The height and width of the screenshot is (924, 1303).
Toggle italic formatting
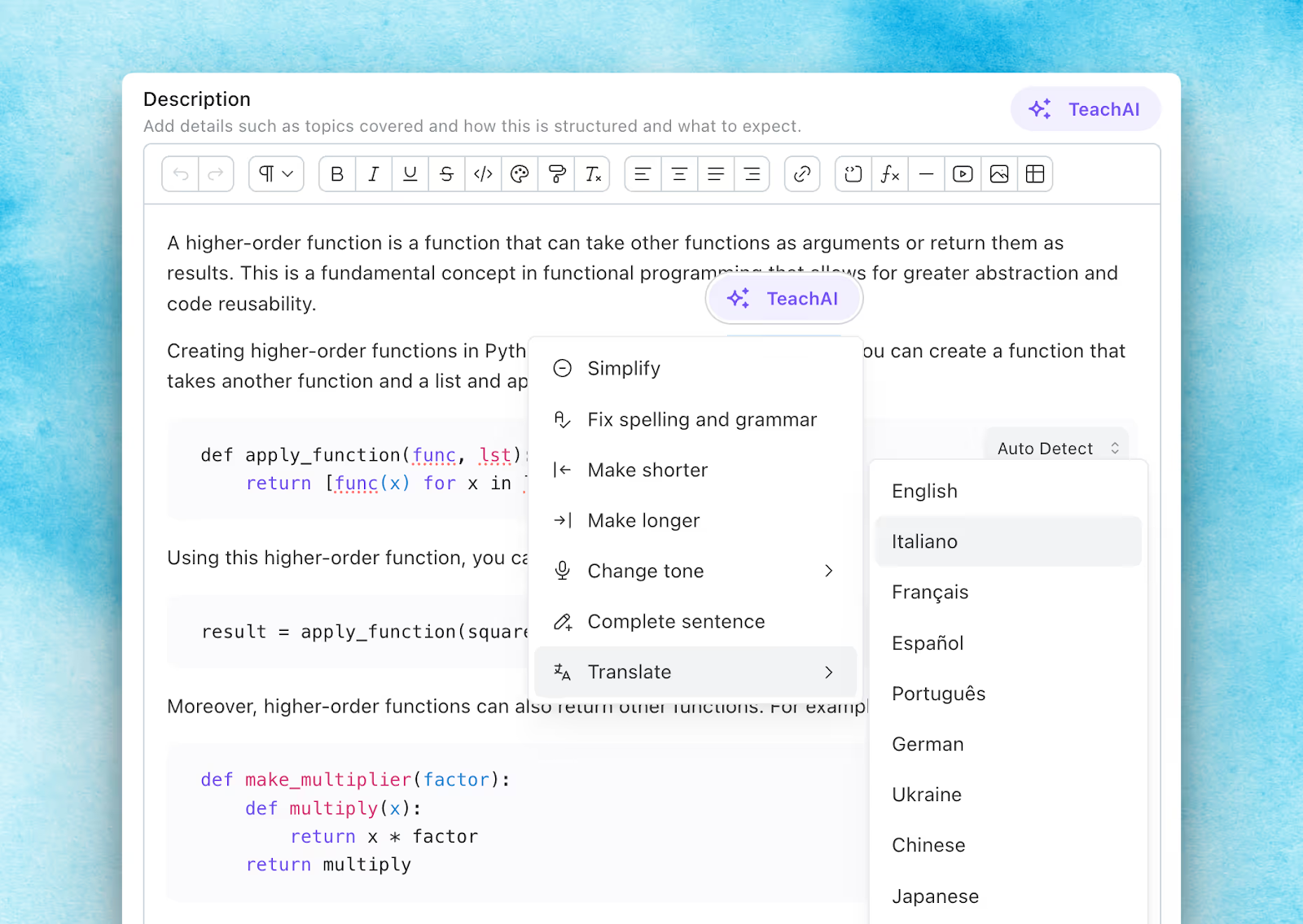click(374, 174)
